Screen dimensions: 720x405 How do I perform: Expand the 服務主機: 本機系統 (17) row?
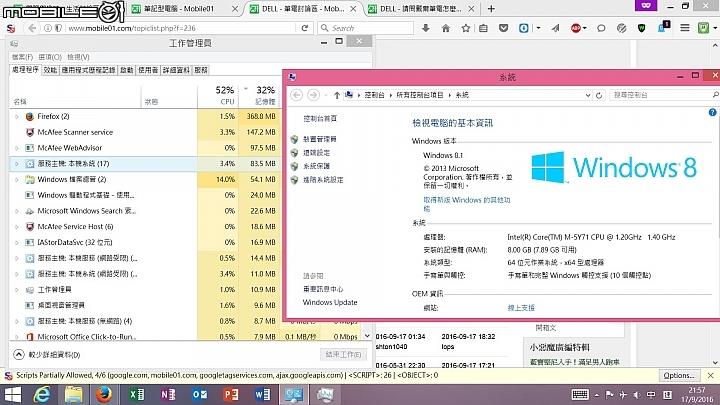17,163
